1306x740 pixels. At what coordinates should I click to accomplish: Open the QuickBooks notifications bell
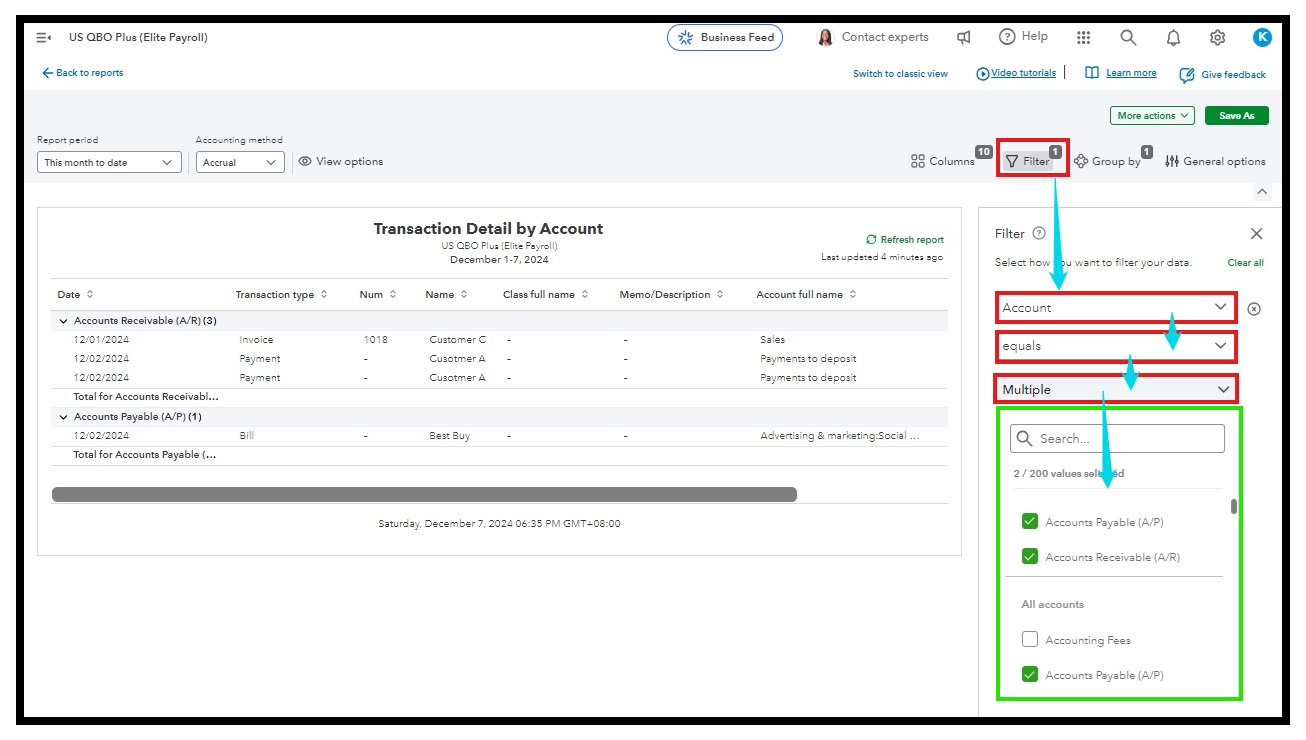click(1172, 37)
